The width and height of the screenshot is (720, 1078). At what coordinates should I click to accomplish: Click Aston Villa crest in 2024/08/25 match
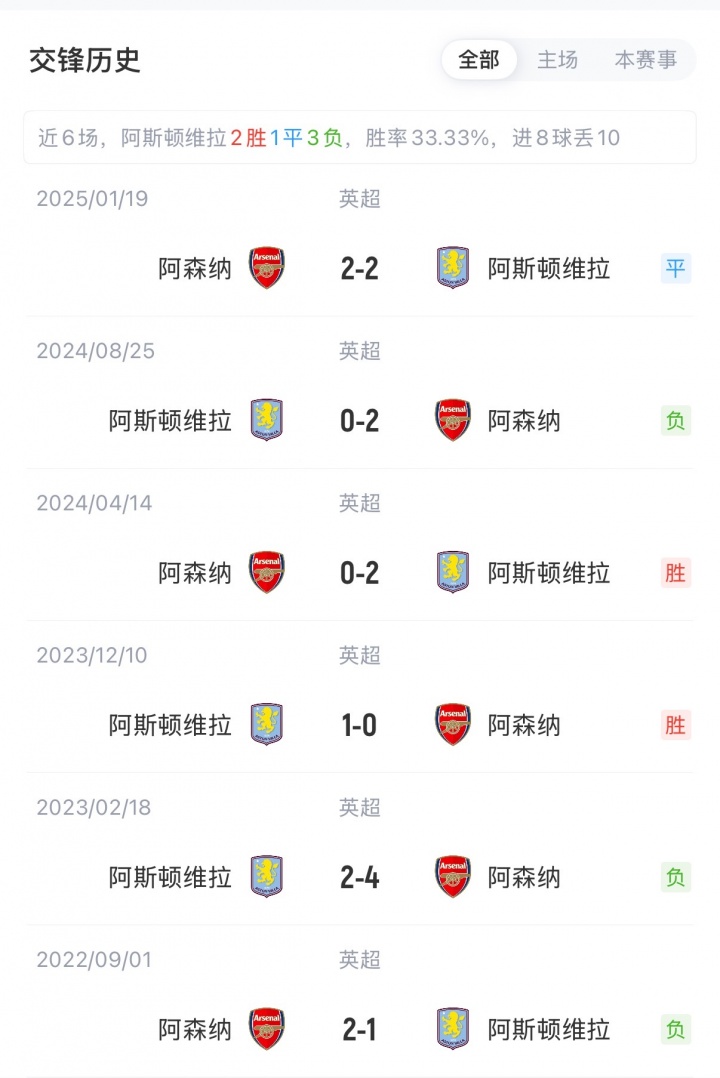tap(266, 421)
